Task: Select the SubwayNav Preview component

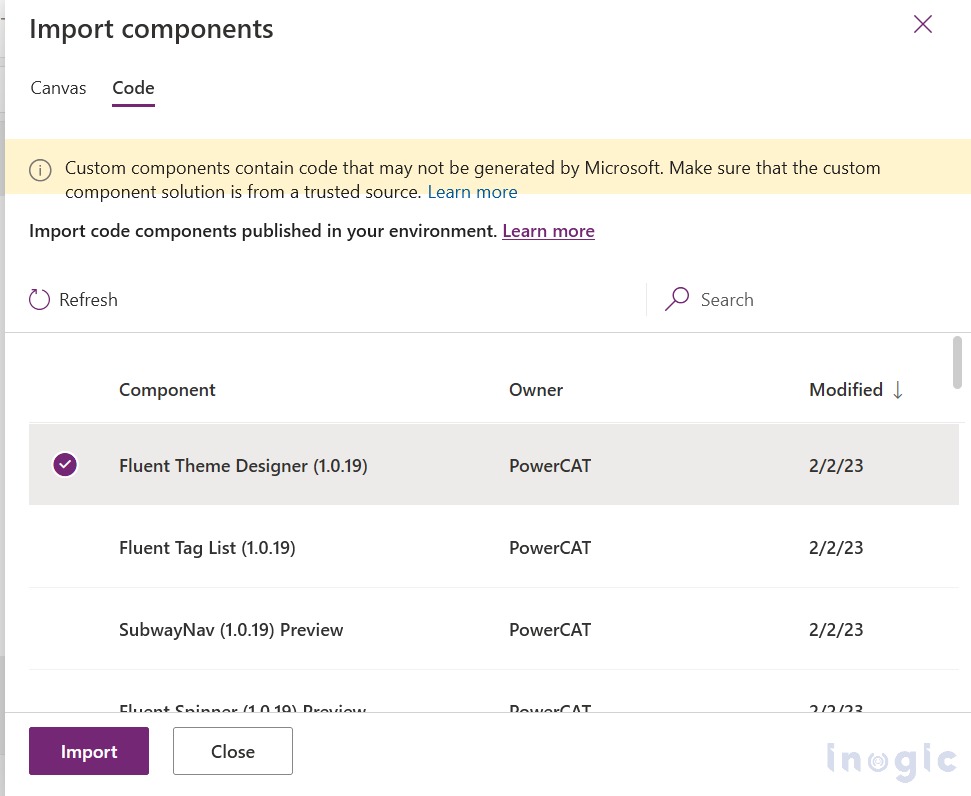Action: coord(231,629)
